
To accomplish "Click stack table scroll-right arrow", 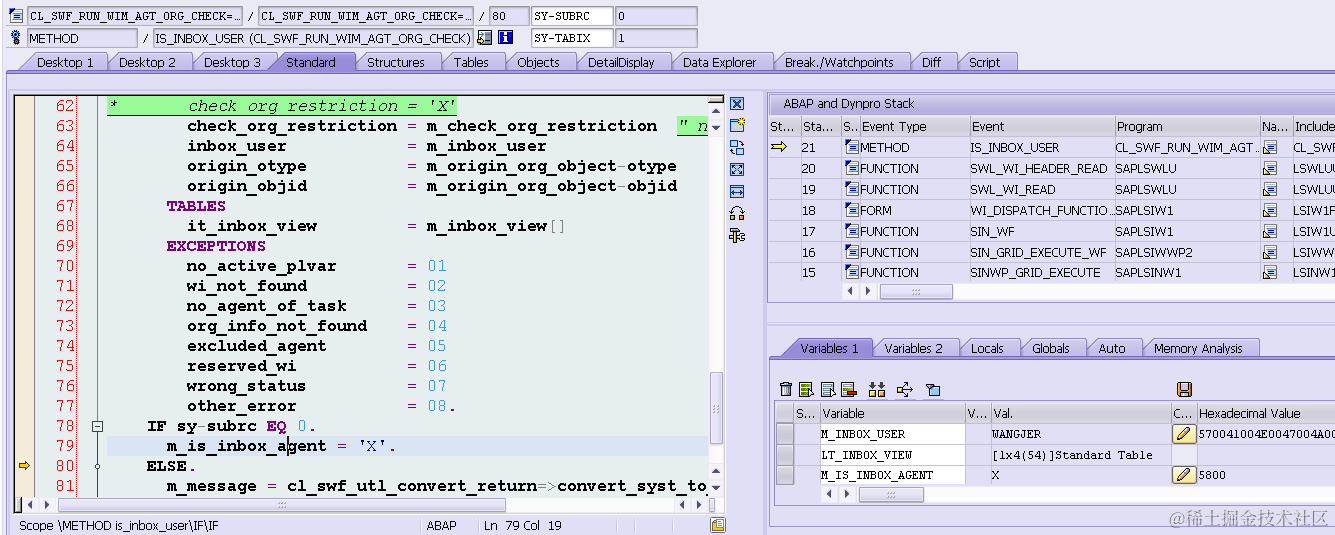I will point(868,291).
